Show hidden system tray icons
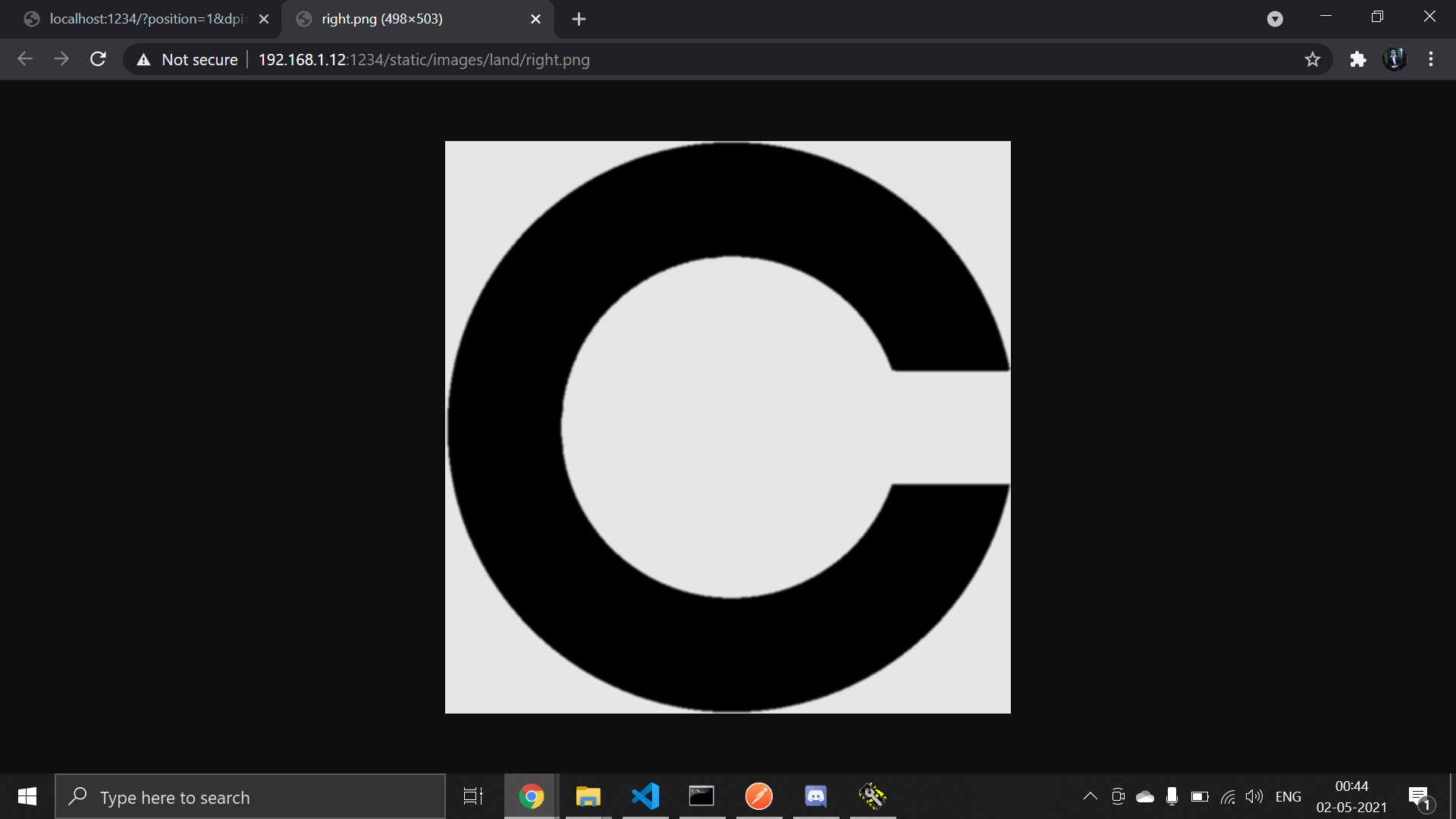This screenshot has height=819, width=1456. [1090, 796]
